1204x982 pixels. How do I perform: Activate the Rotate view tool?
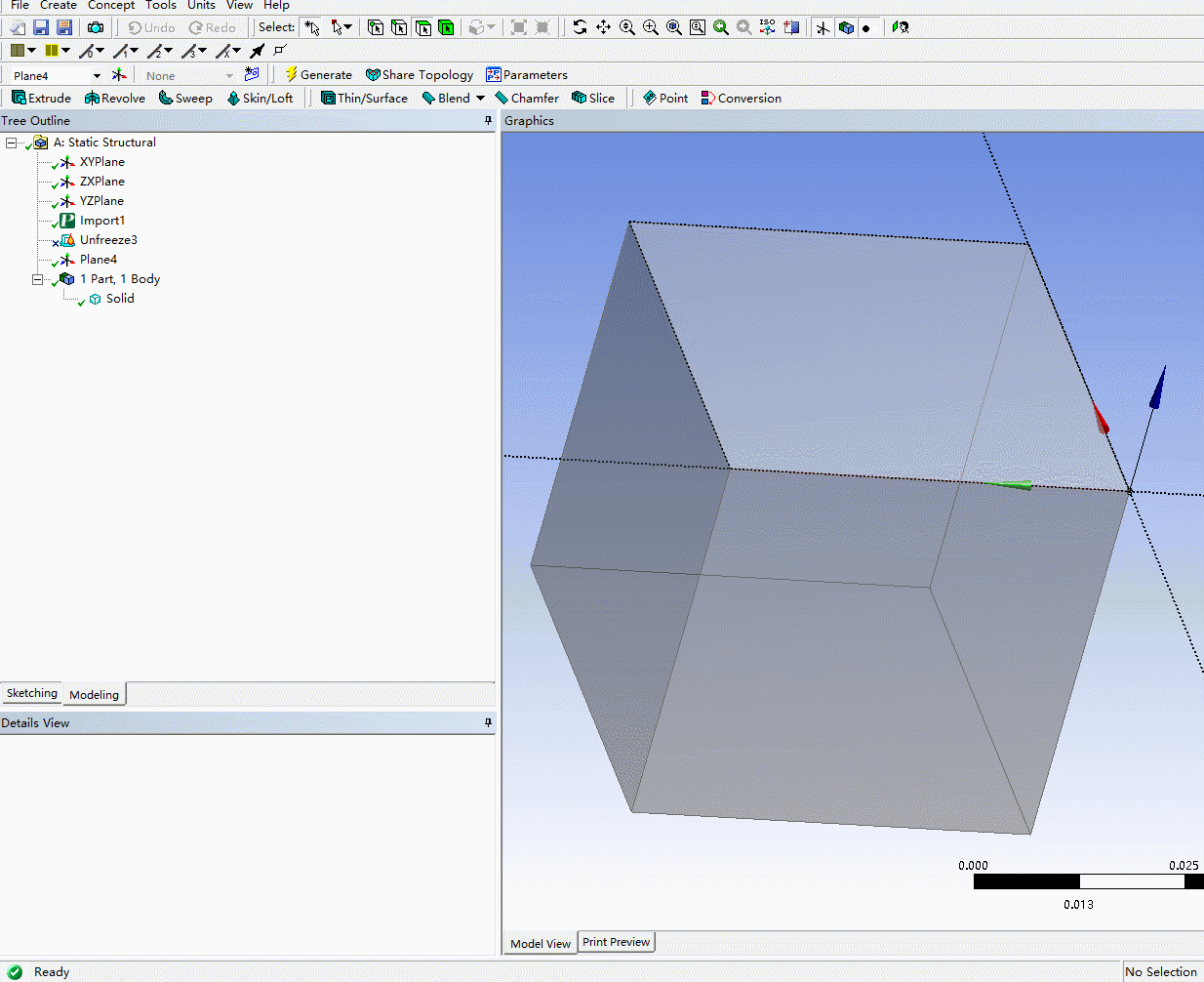pos(581,27)
